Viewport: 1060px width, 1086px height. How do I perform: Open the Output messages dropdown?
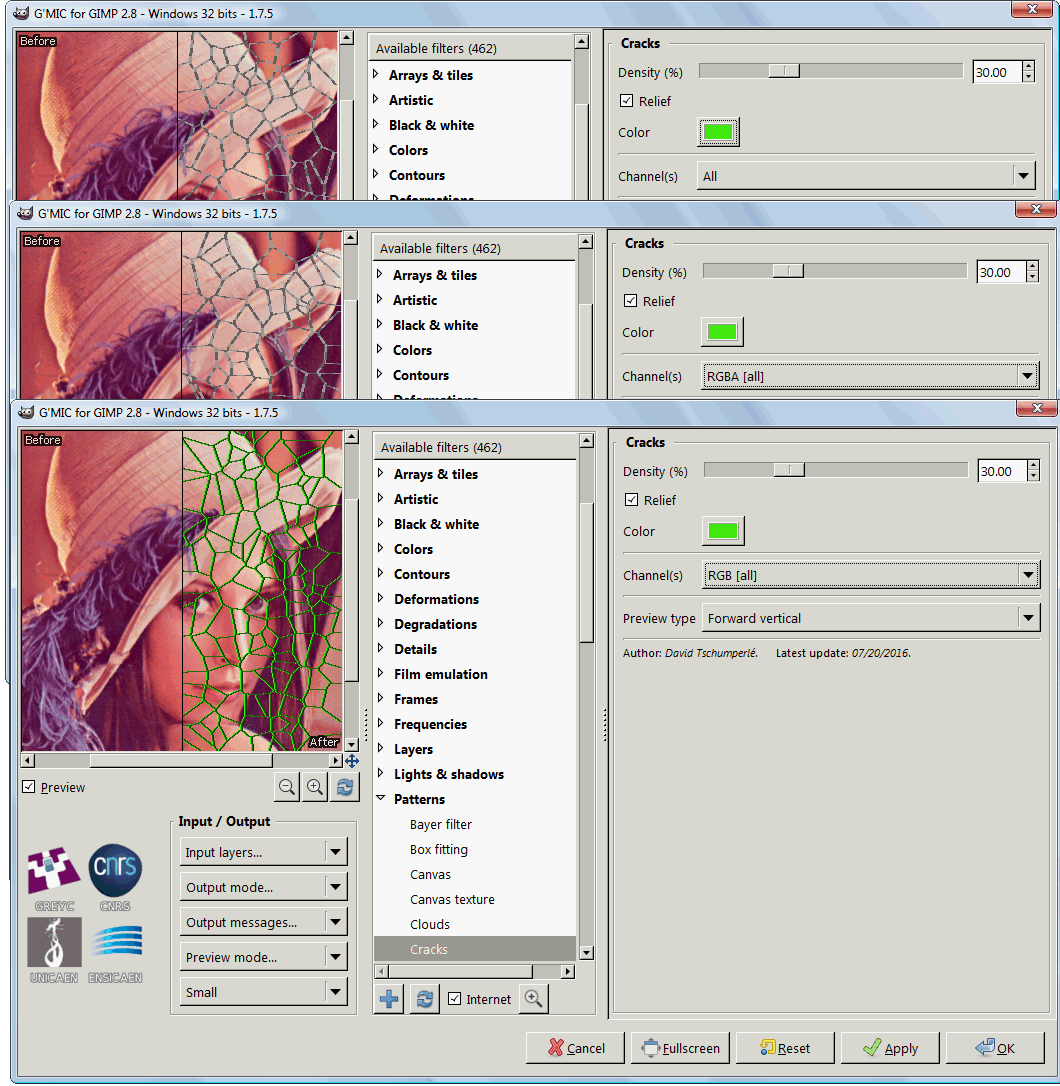point(263,922)
